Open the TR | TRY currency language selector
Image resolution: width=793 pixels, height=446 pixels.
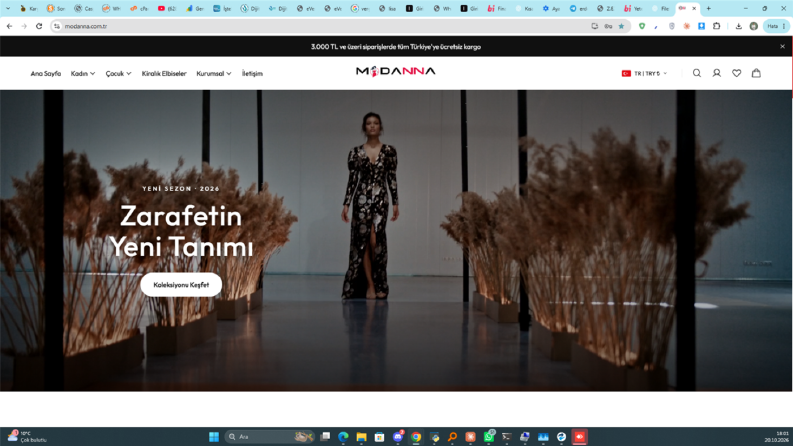point(644,74)
